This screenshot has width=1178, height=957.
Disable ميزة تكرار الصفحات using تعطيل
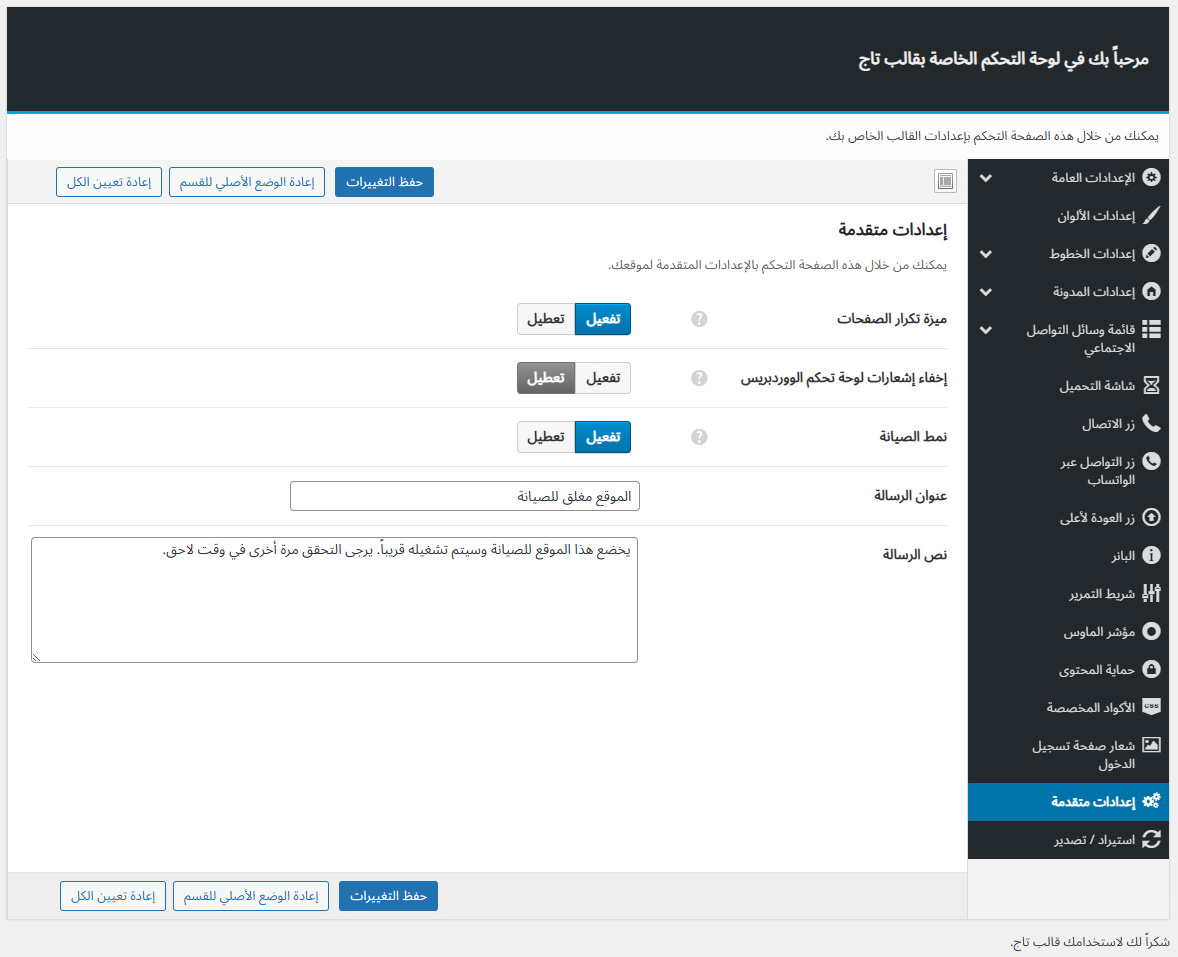point(546,319)
